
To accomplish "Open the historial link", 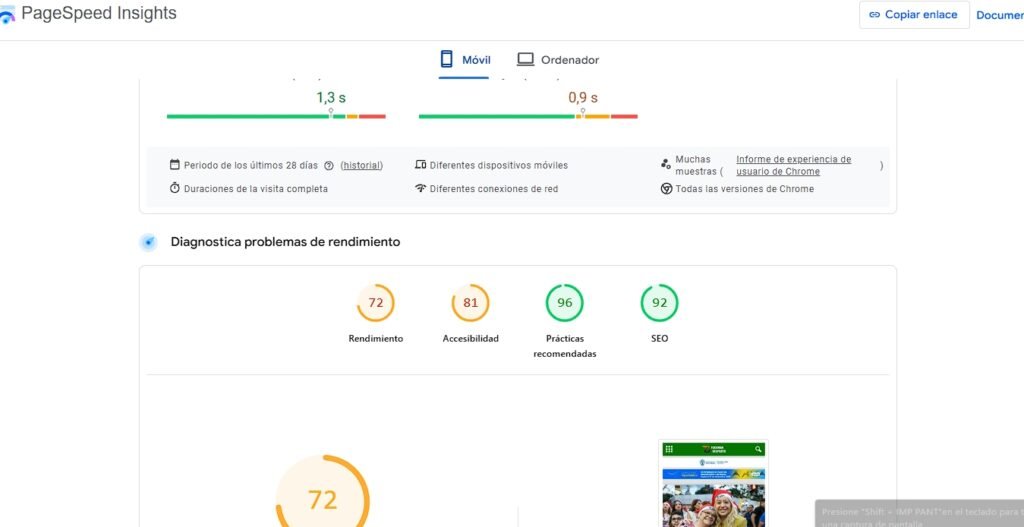I will coord(362,165).
